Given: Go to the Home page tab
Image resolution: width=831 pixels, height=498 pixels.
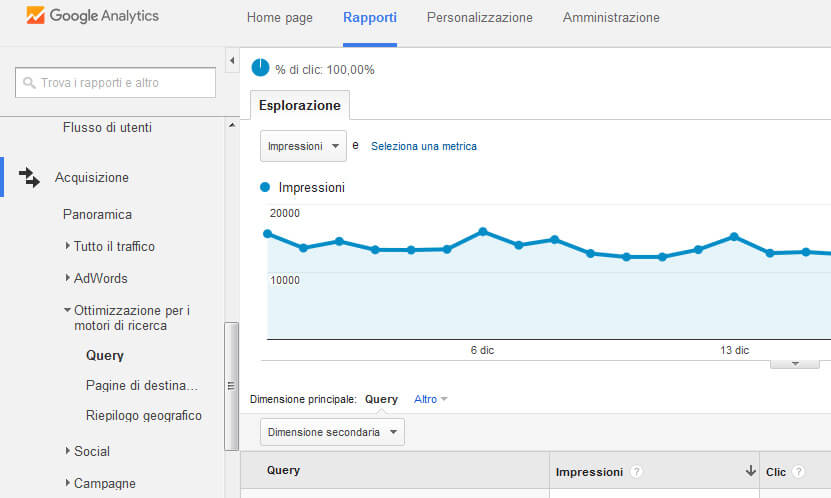Looking at the screenshot, I should click(x=279, y=17).
